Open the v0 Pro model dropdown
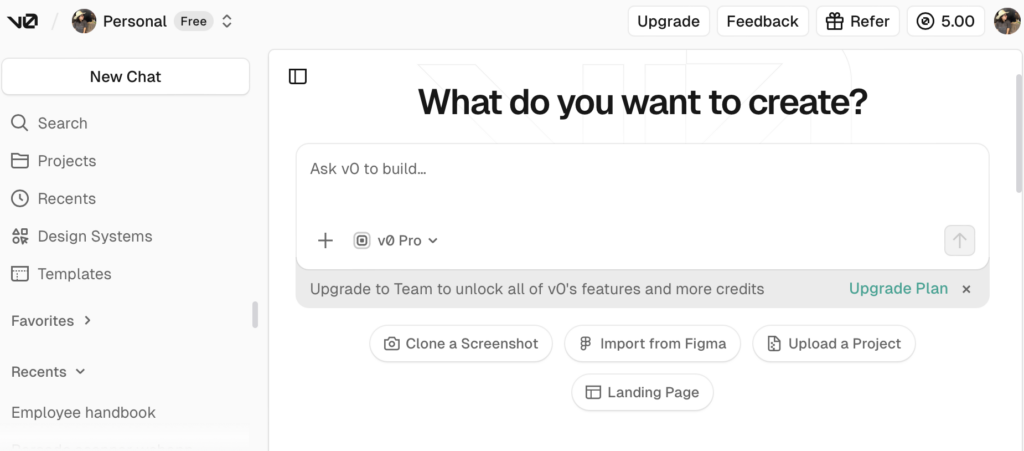 pos(397,240)
